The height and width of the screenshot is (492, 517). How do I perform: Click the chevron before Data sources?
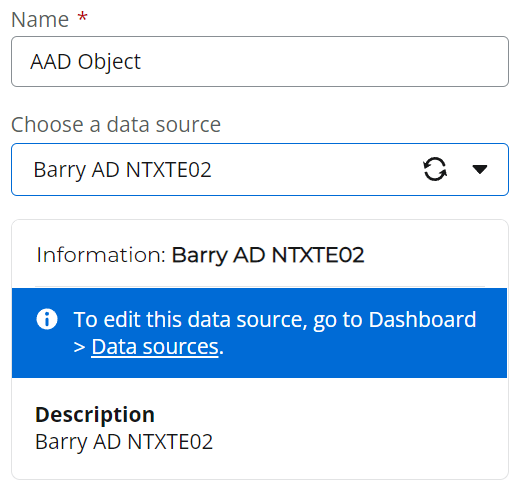coord(79,347)
